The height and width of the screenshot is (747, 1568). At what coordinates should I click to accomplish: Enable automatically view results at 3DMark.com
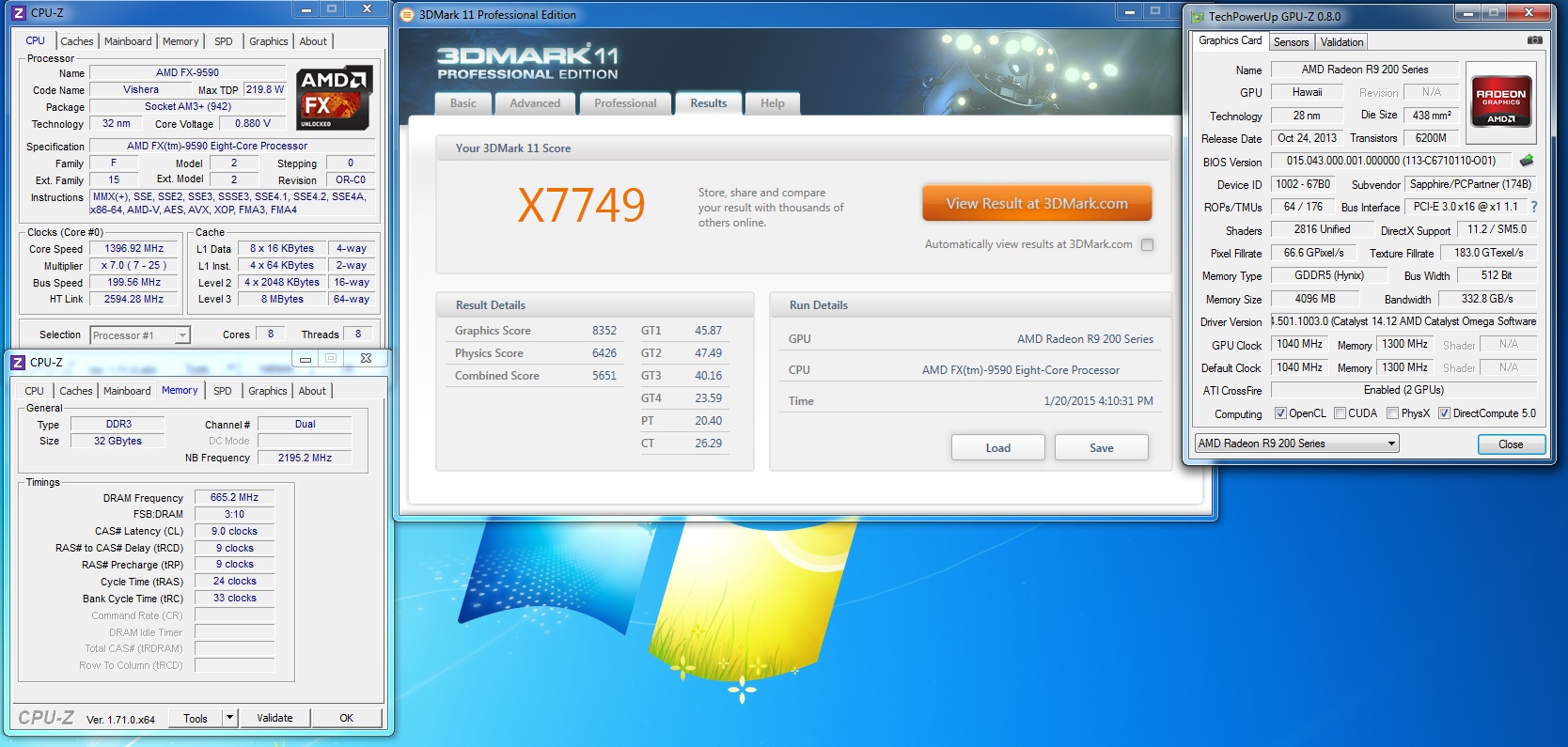[1147, 244]
